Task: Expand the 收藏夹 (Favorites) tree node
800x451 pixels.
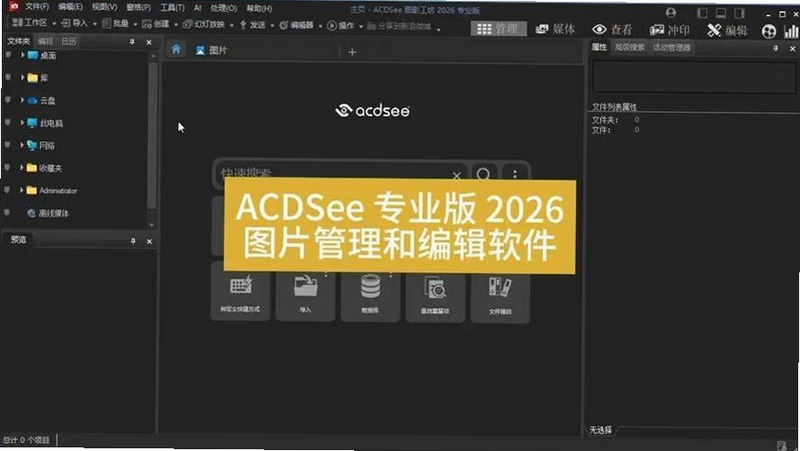Action: coord(22,167)
